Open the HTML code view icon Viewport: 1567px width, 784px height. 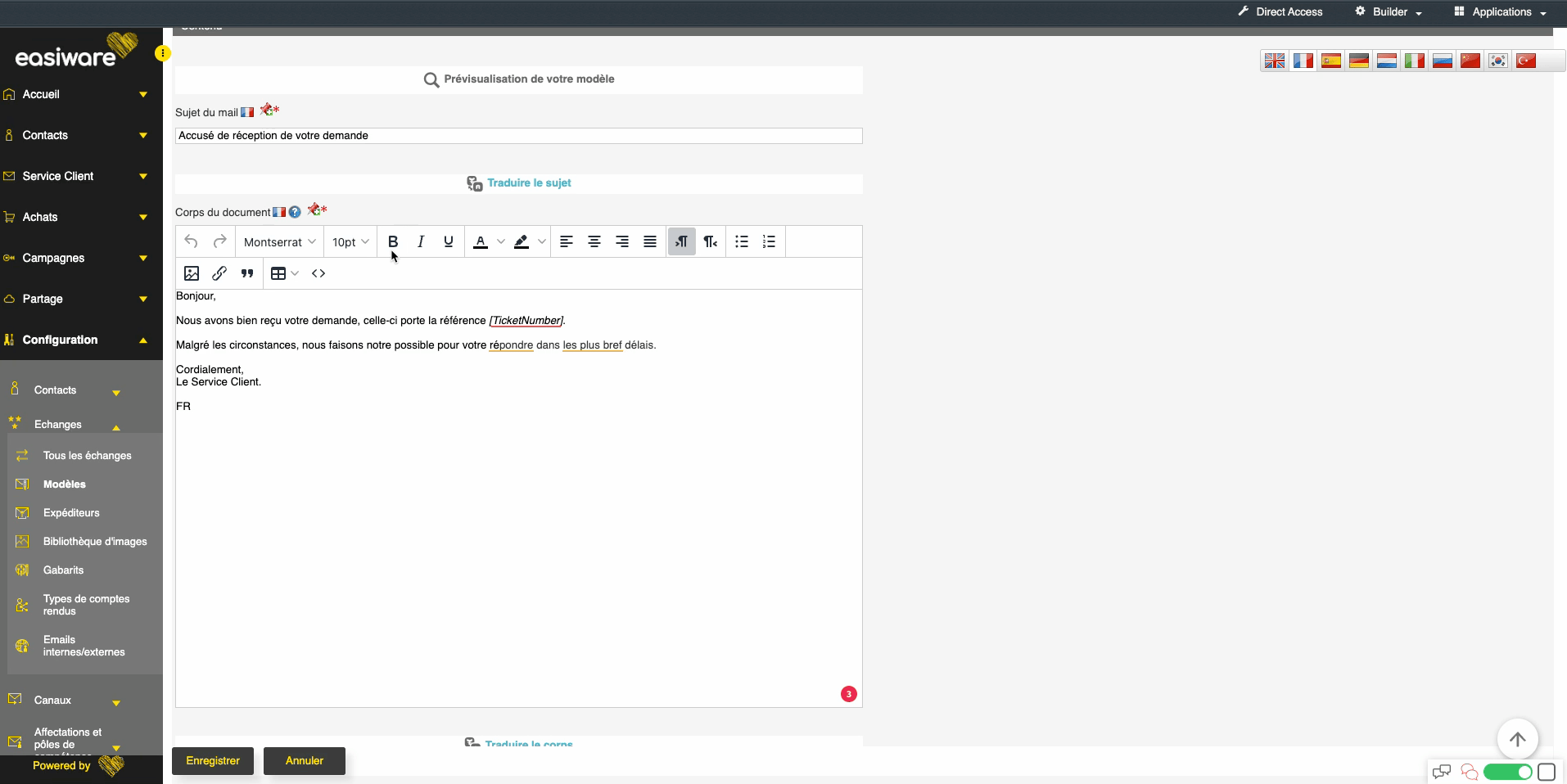coord(318,273)
